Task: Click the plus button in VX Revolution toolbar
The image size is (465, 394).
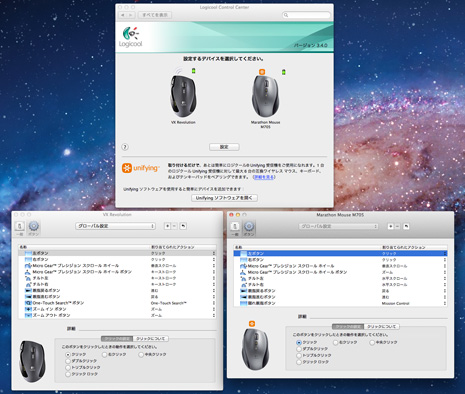Action: click(167, 226)
